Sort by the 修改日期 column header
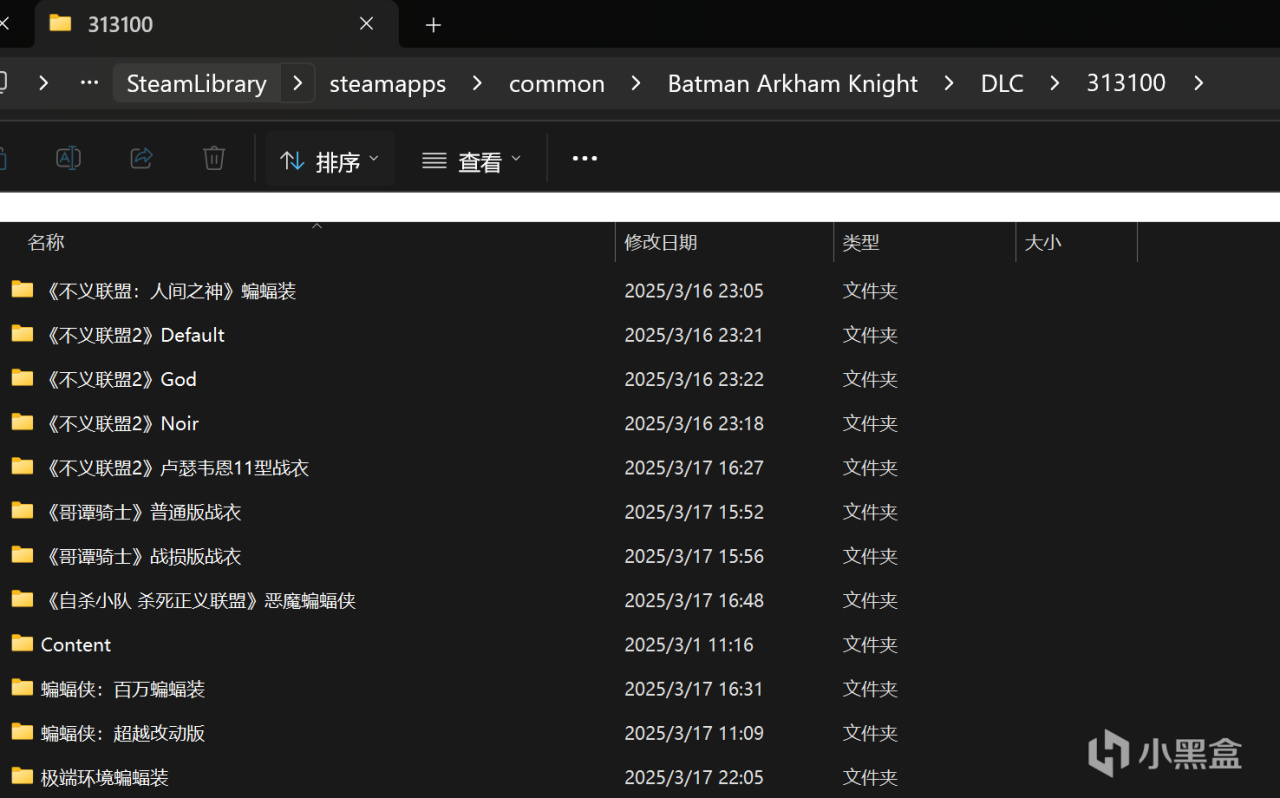The image size is (1280, 798). [x=661, y=242]
